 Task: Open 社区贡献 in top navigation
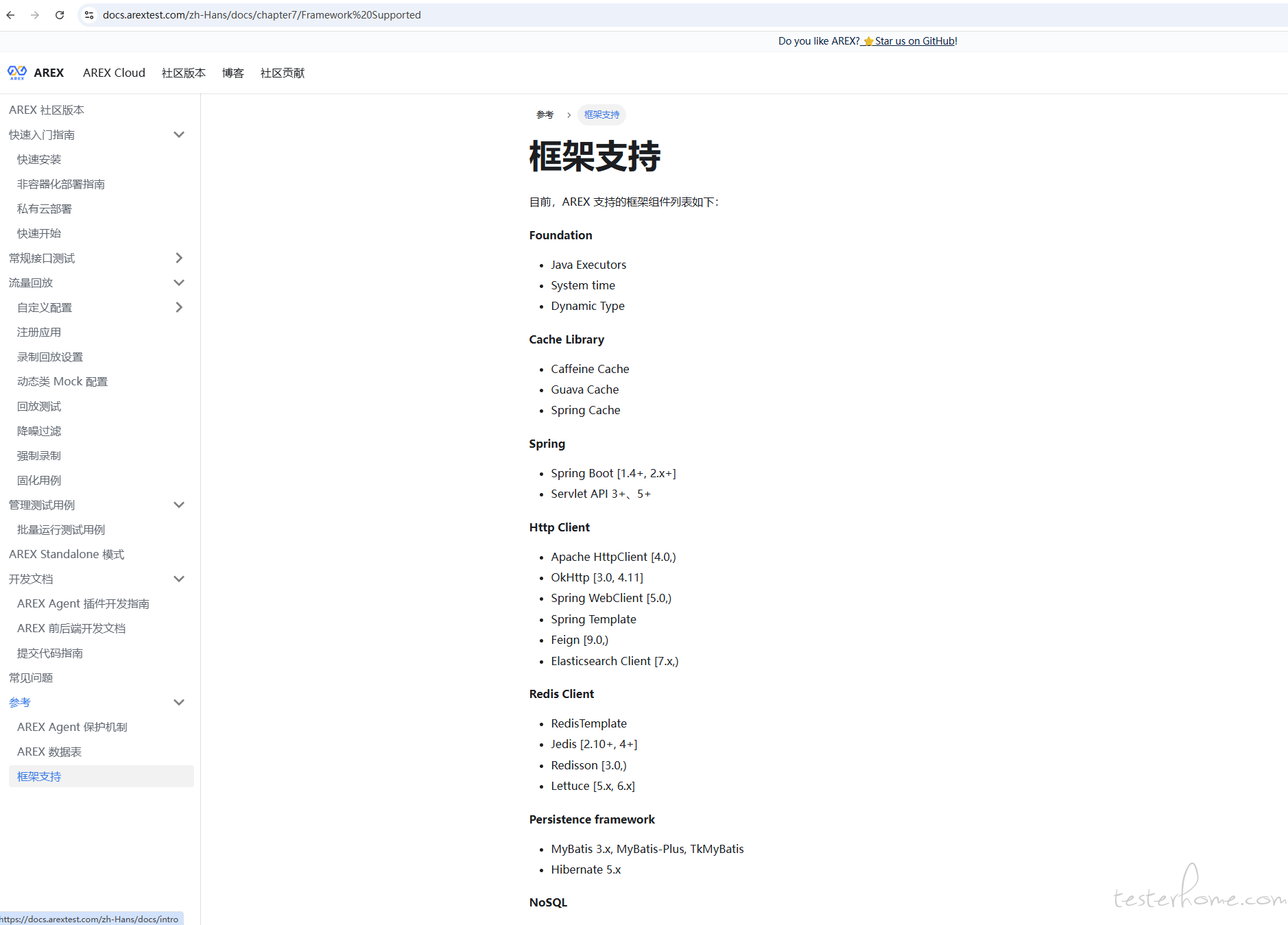[283, 73]
